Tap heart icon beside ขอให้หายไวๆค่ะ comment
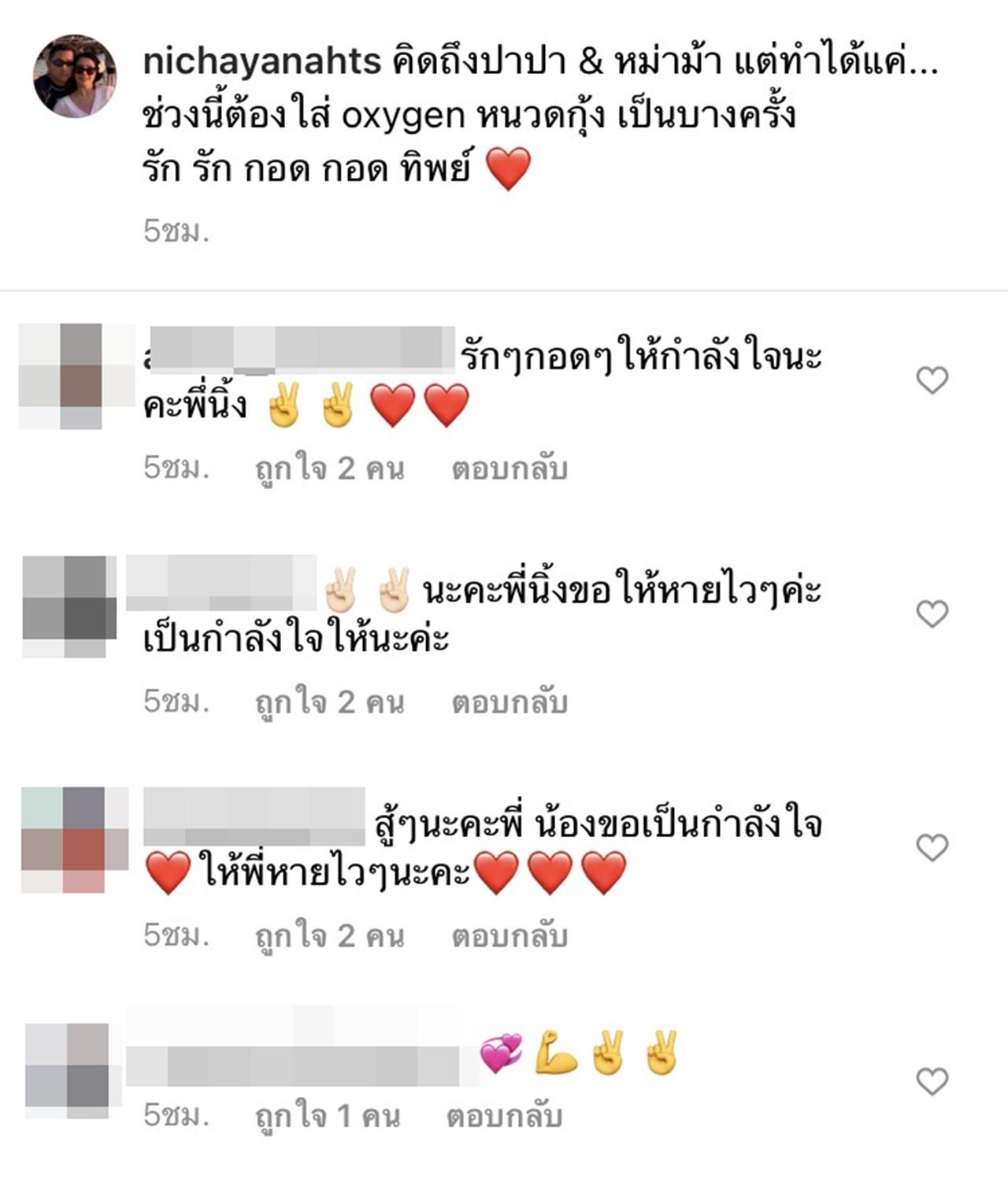 click(x=932, y=613)
